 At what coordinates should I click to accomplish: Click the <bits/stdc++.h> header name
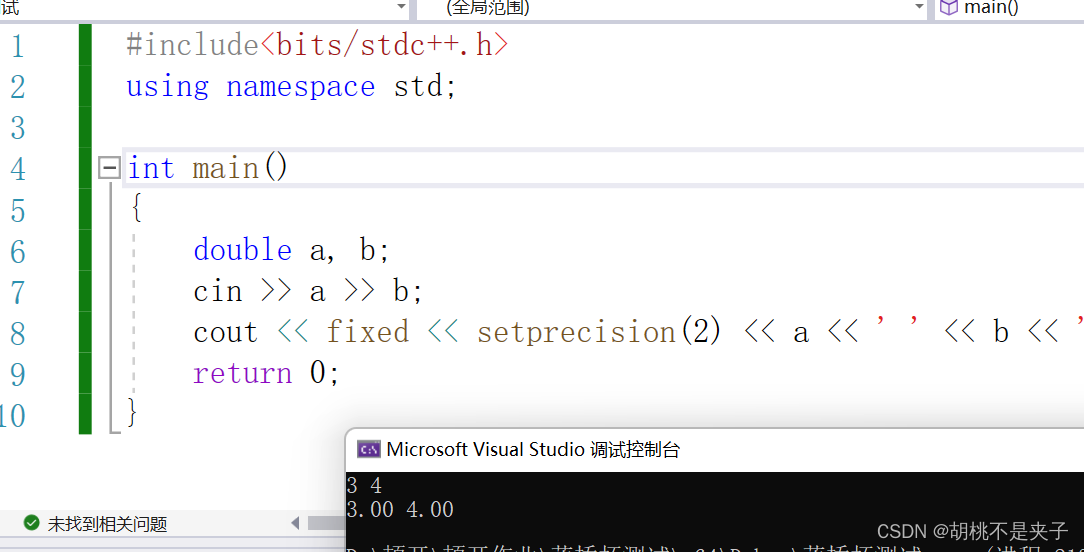[384, 46]
